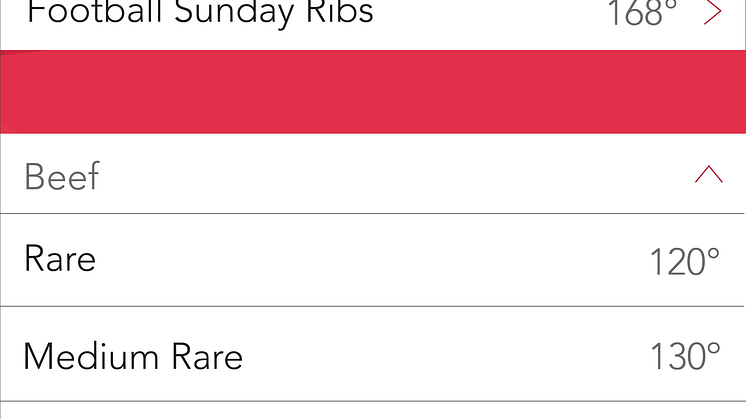Select the Medium Rare preset row
The image size is (746, 419).
click(372, 354)
